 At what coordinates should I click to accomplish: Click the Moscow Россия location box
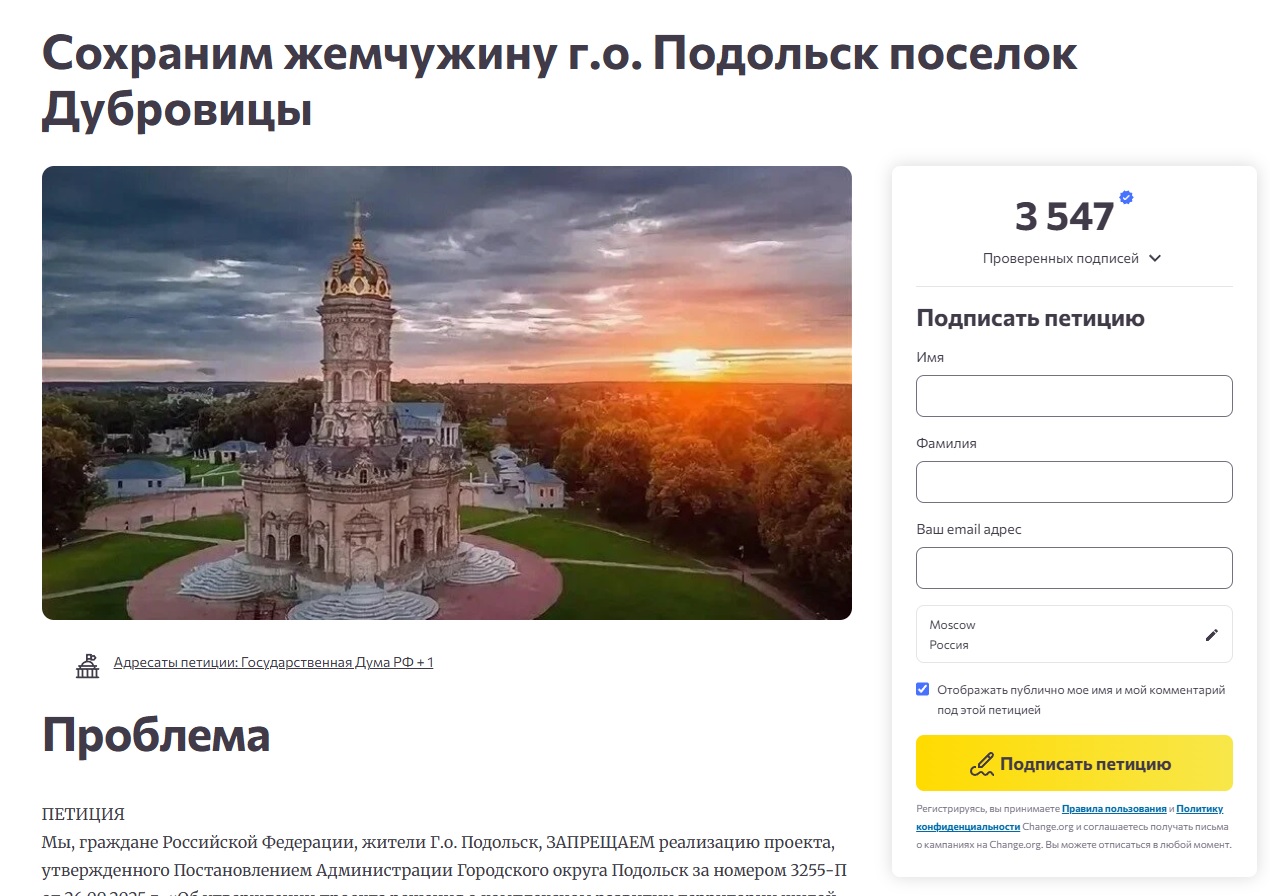[1074, 634]
